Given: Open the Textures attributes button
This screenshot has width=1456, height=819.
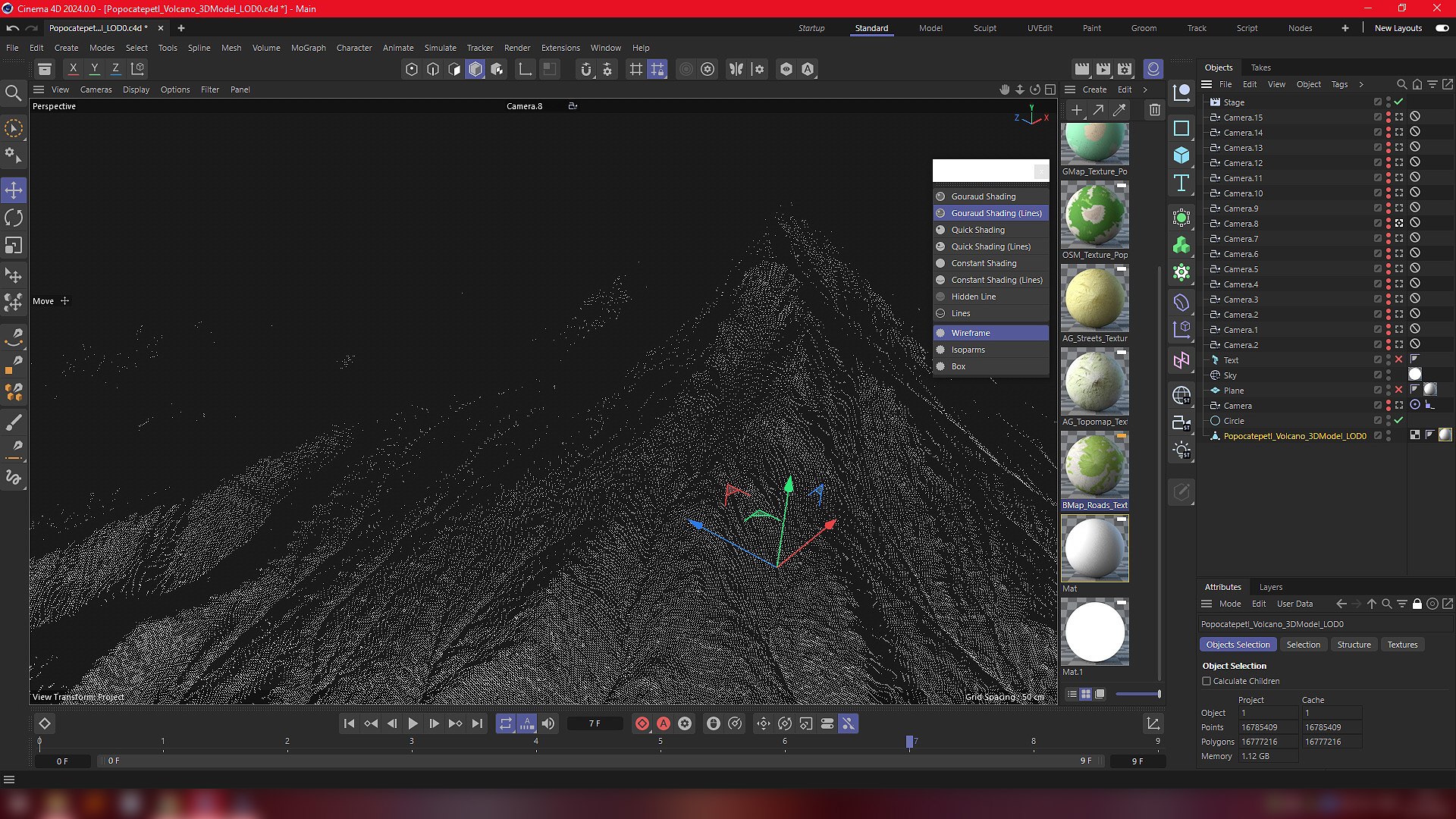Looking at the screenshot, I should pos(1402,645).
